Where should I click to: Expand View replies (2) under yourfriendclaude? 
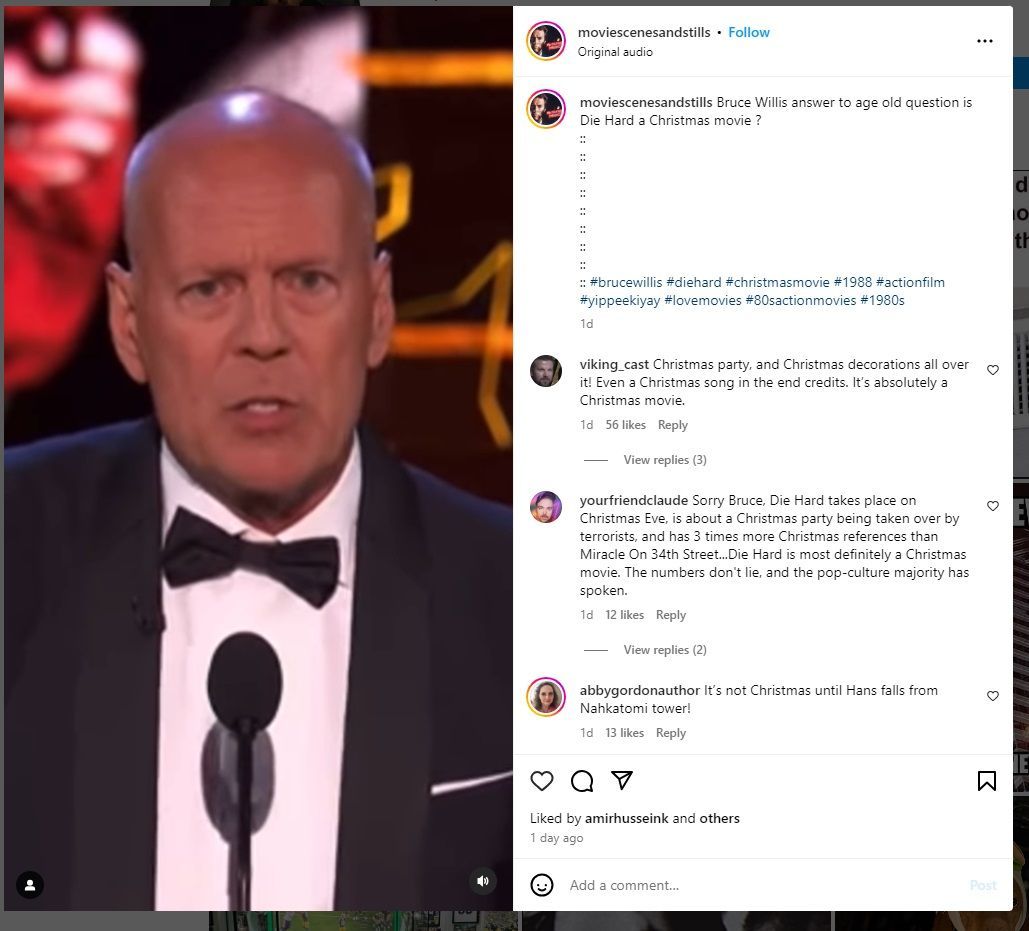click(x=665, y=650)
